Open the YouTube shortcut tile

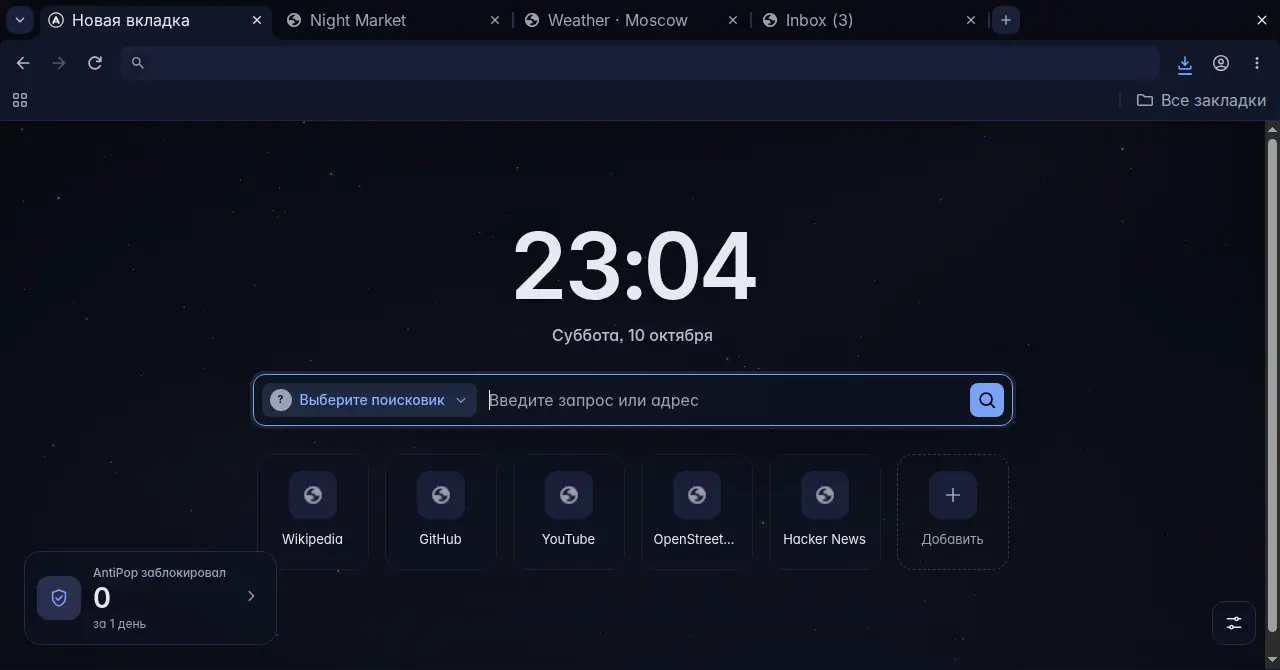tap(569, 512)
